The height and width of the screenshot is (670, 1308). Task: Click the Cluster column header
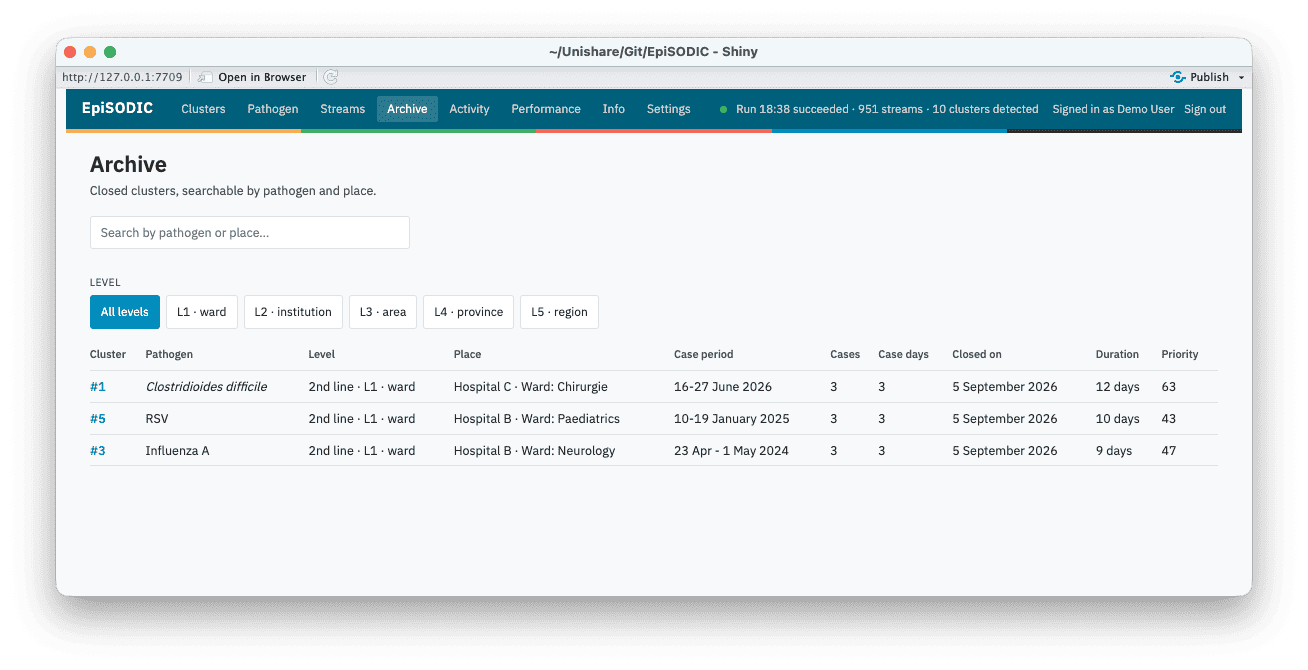coord(108,354)
